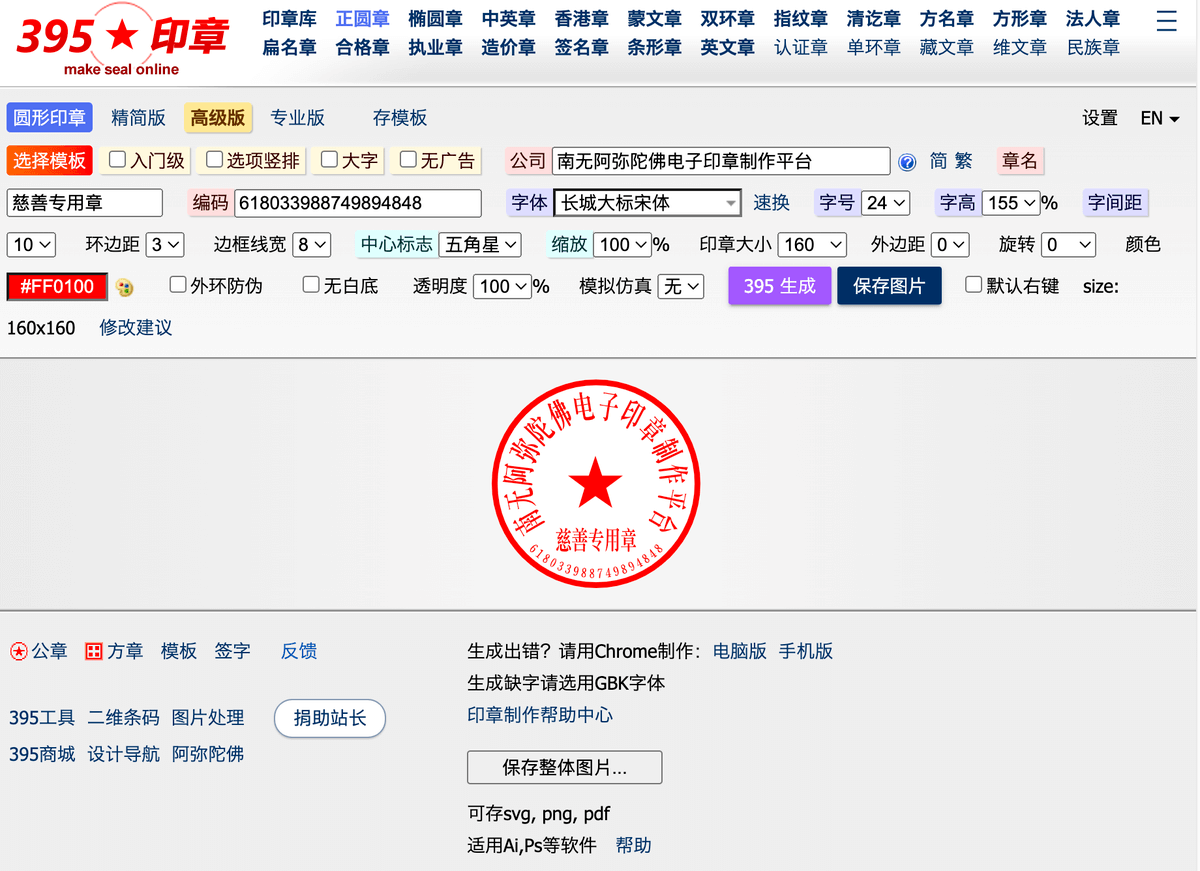This screenshot has width=1200, height=871.
Task: Click the #FF0100 red color swatch
Action: (x=56, y=286)
